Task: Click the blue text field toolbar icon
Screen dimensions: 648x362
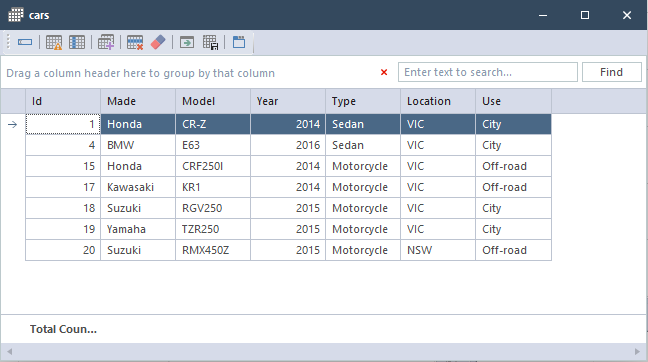Action: coord(25,42)
